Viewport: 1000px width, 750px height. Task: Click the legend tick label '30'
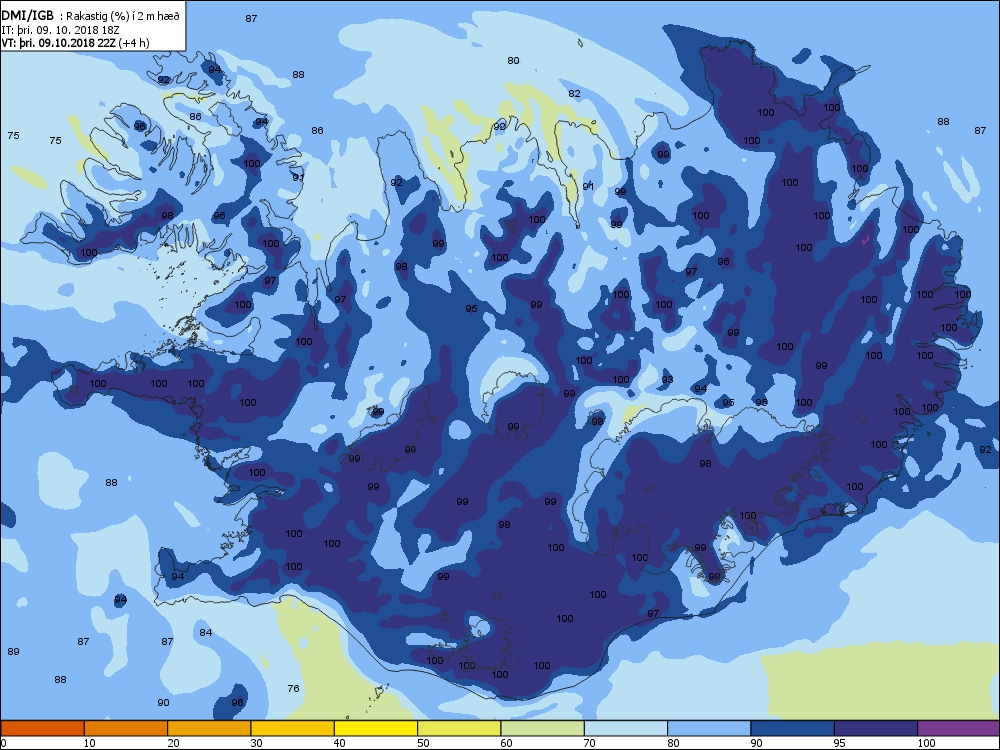pyautogui.click(x=256, y=743)
